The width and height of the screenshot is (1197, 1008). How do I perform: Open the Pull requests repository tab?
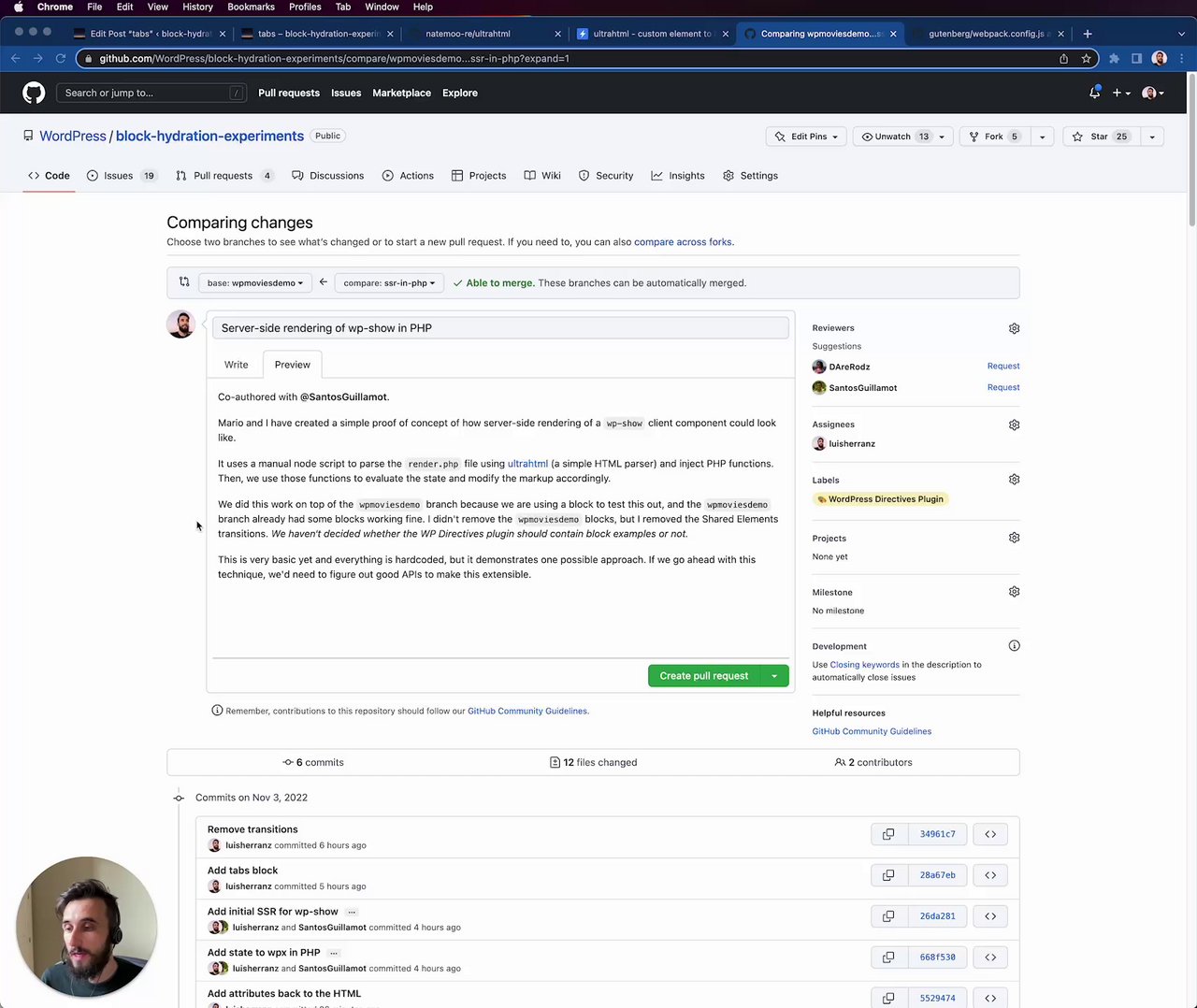point(224,176)
